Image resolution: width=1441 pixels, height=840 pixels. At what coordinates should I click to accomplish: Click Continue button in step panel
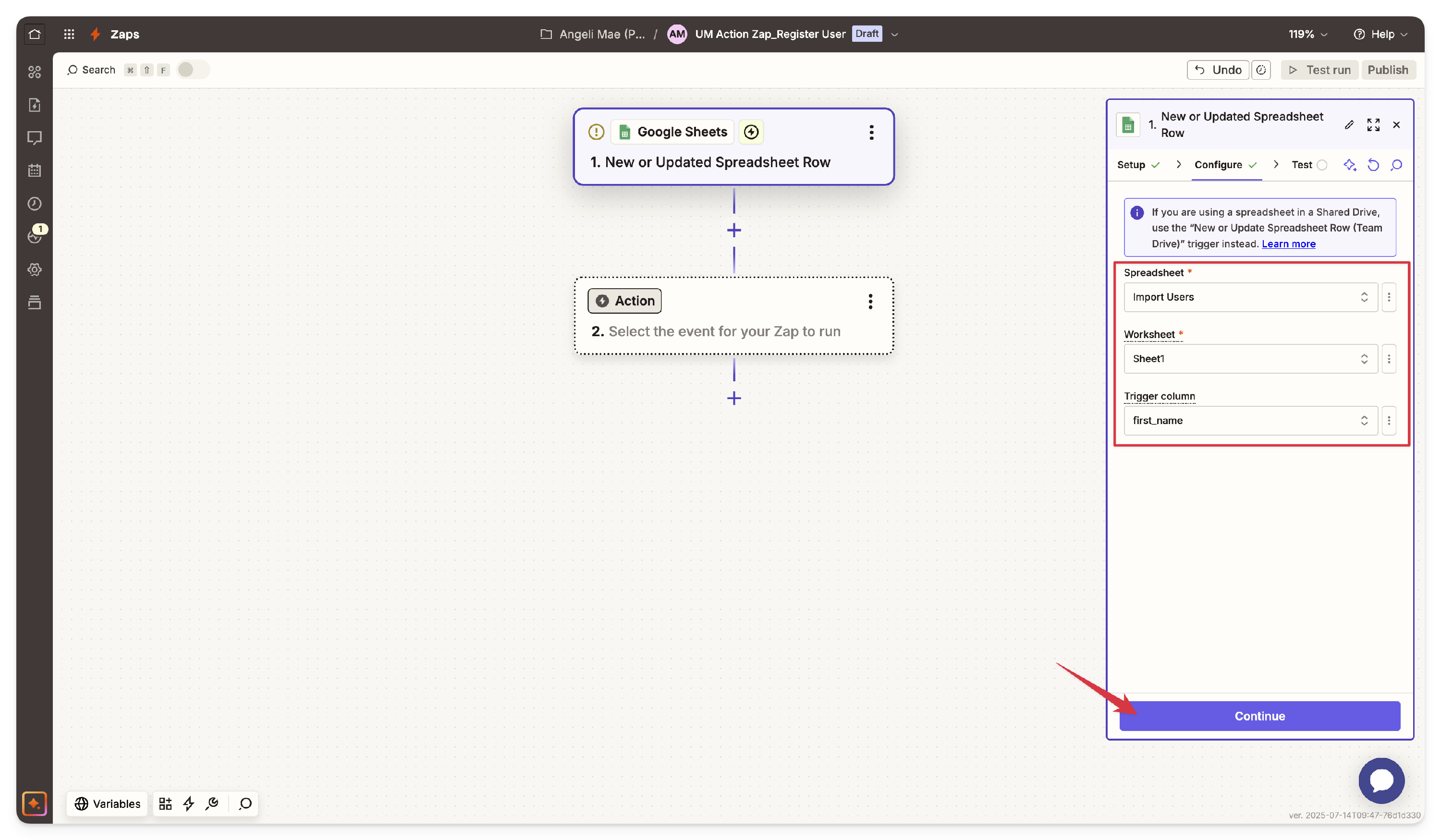coord(1259,716)
